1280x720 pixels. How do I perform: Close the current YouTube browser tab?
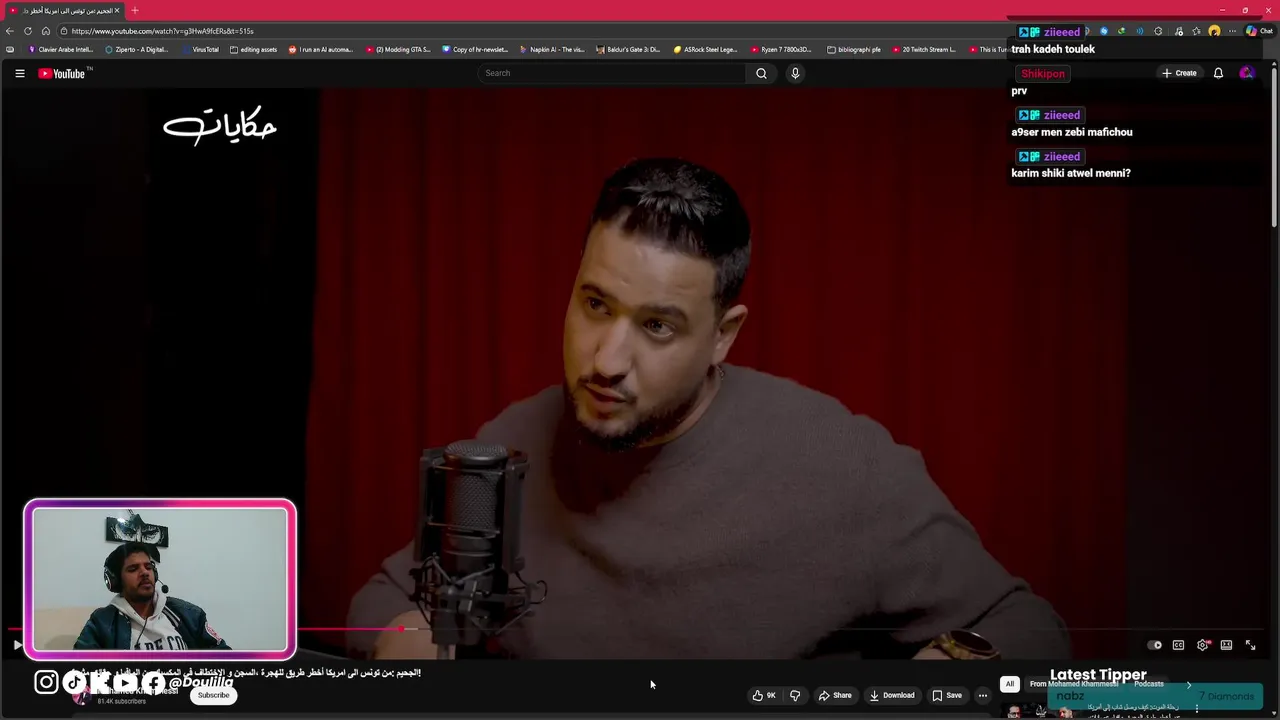(x=117, y=10)
